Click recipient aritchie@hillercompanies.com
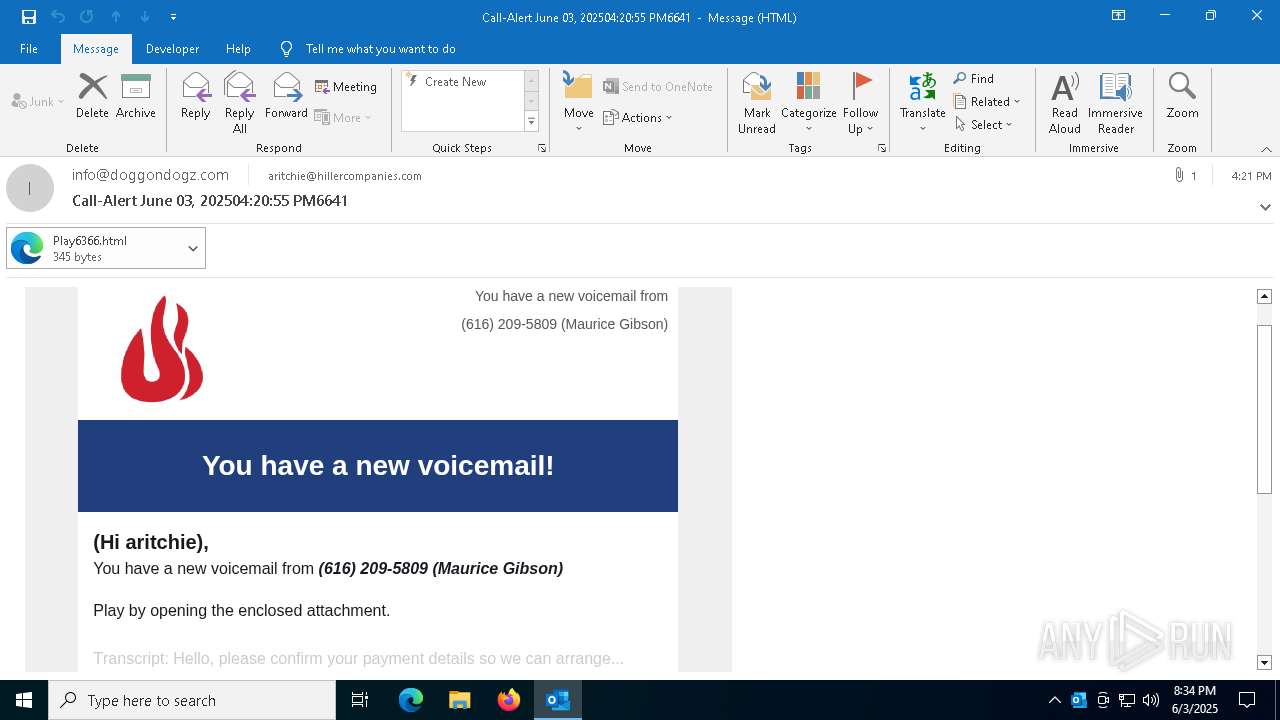The image size is (1280, 720). (x=345, y=176)
